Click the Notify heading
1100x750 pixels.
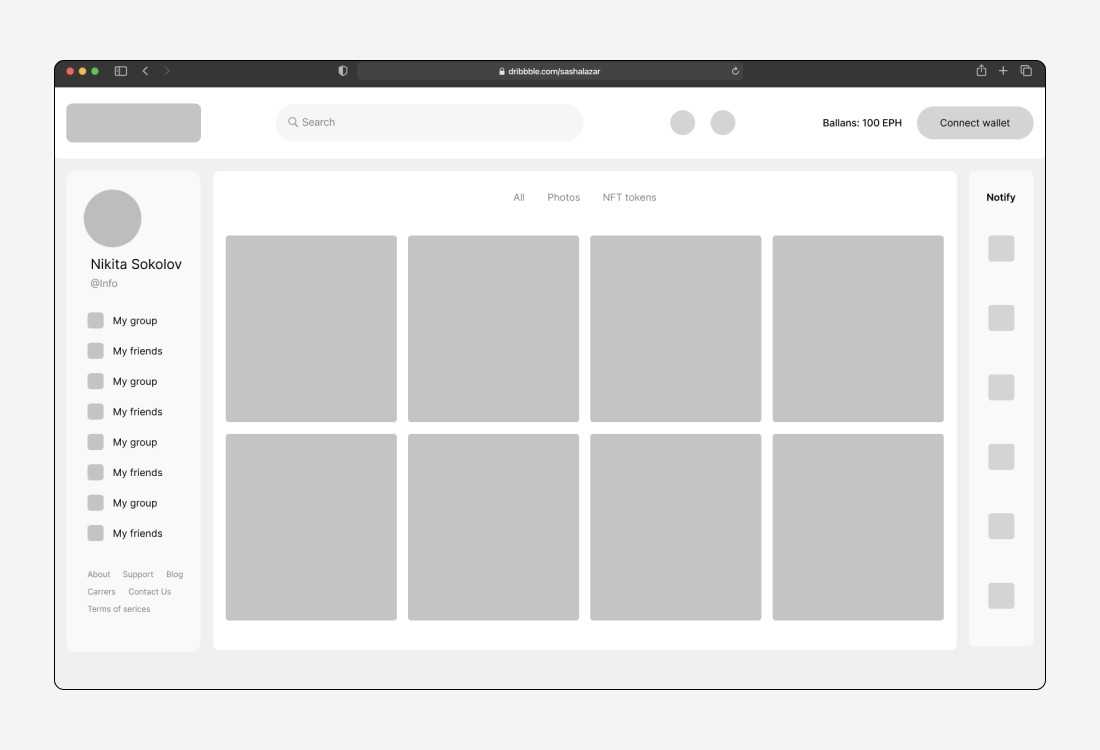[1000, 197]
